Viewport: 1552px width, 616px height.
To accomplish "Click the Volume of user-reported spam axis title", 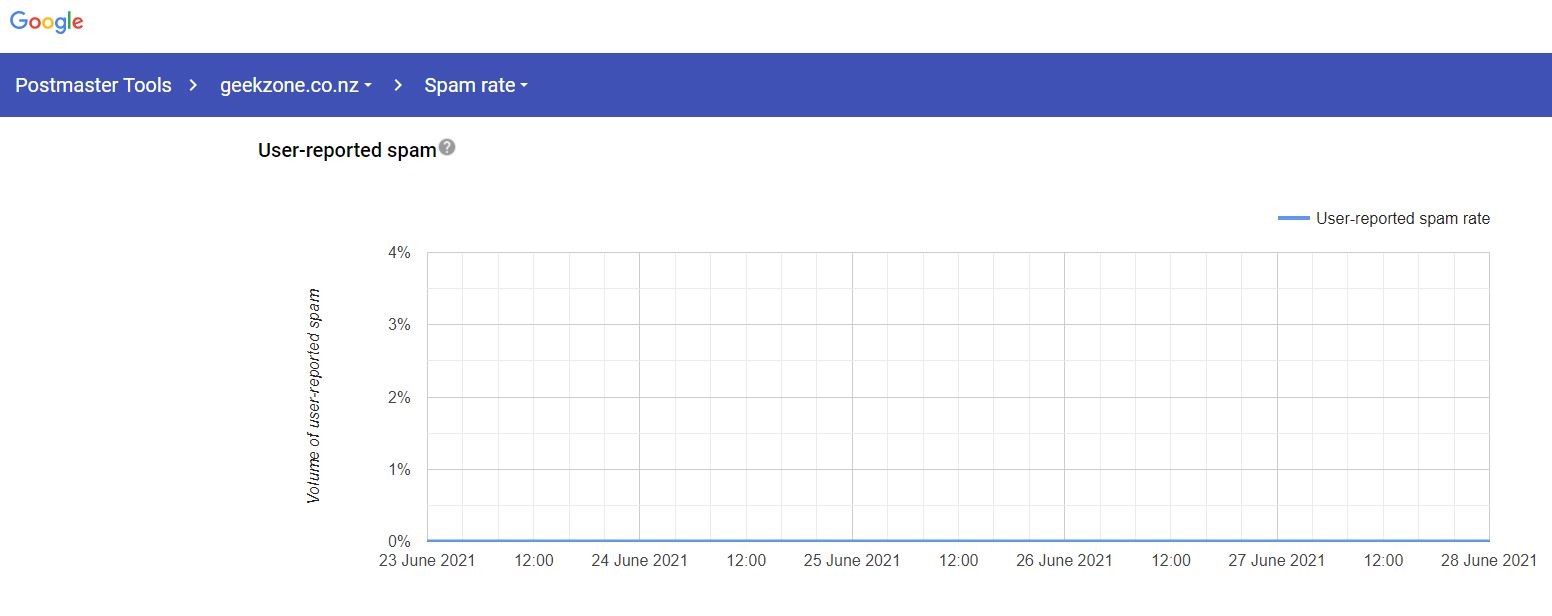I will tap(314, 396).
